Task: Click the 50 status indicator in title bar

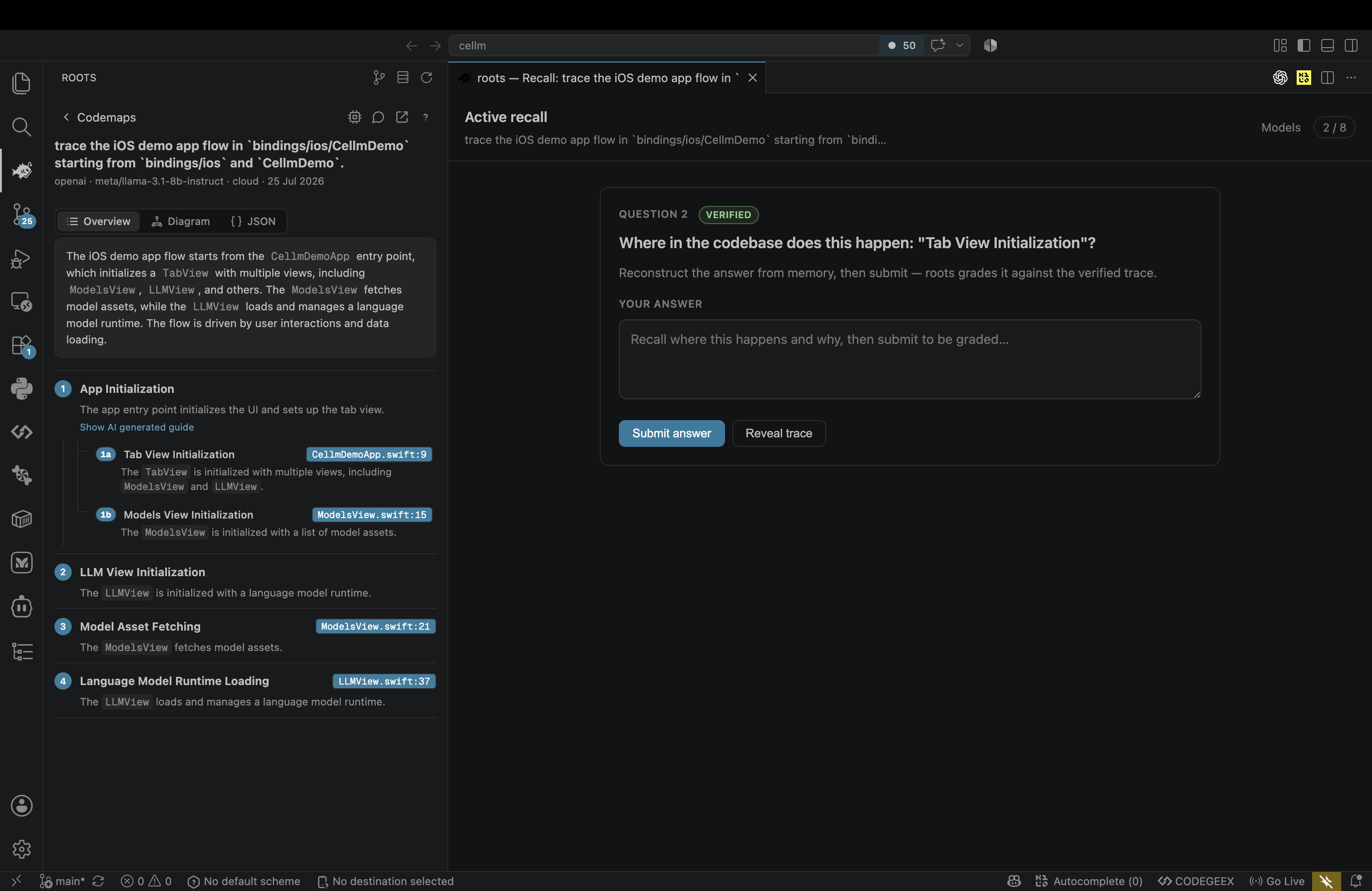Action: [x=902, y=45]
